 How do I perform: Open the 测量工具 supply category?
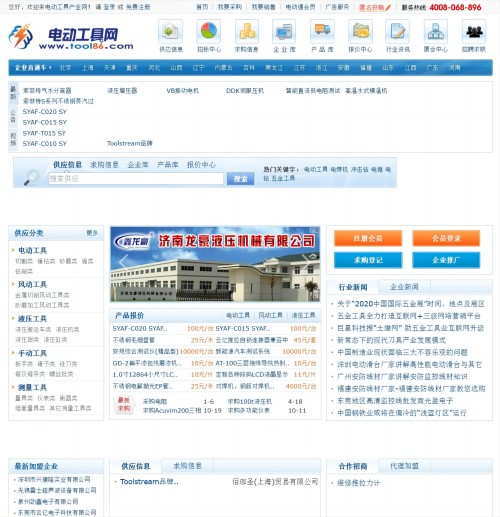pos(32,387)
